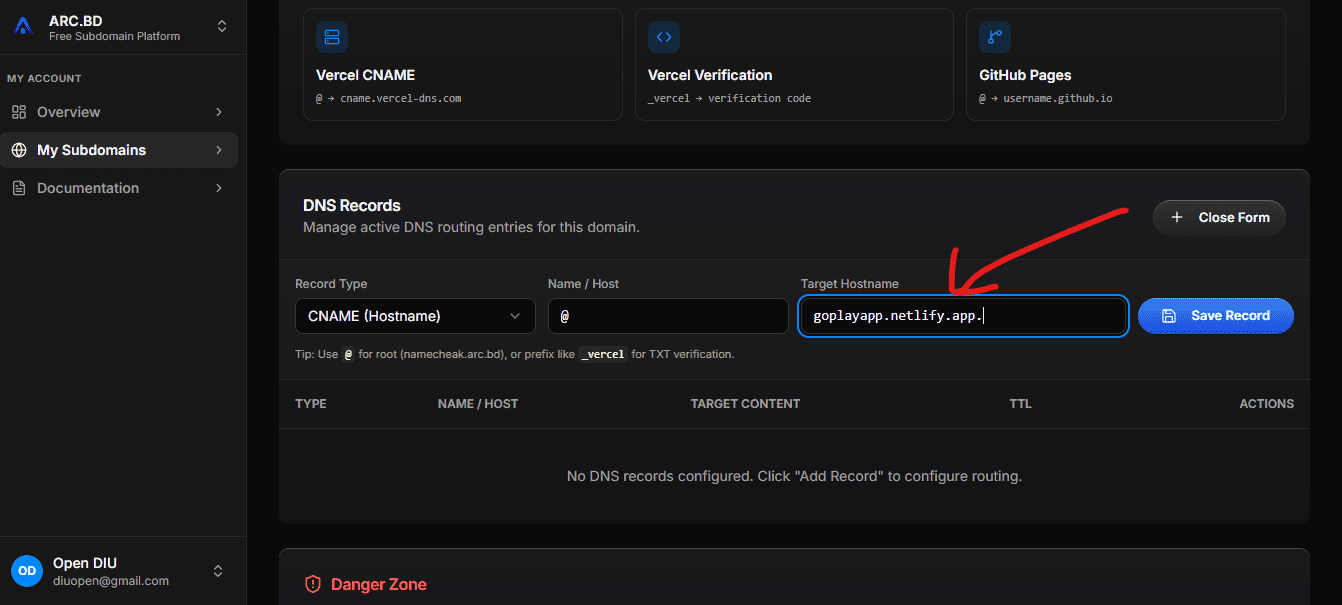
Task: Click the ARC.BD logo icon
Action: tap(23, 27)
